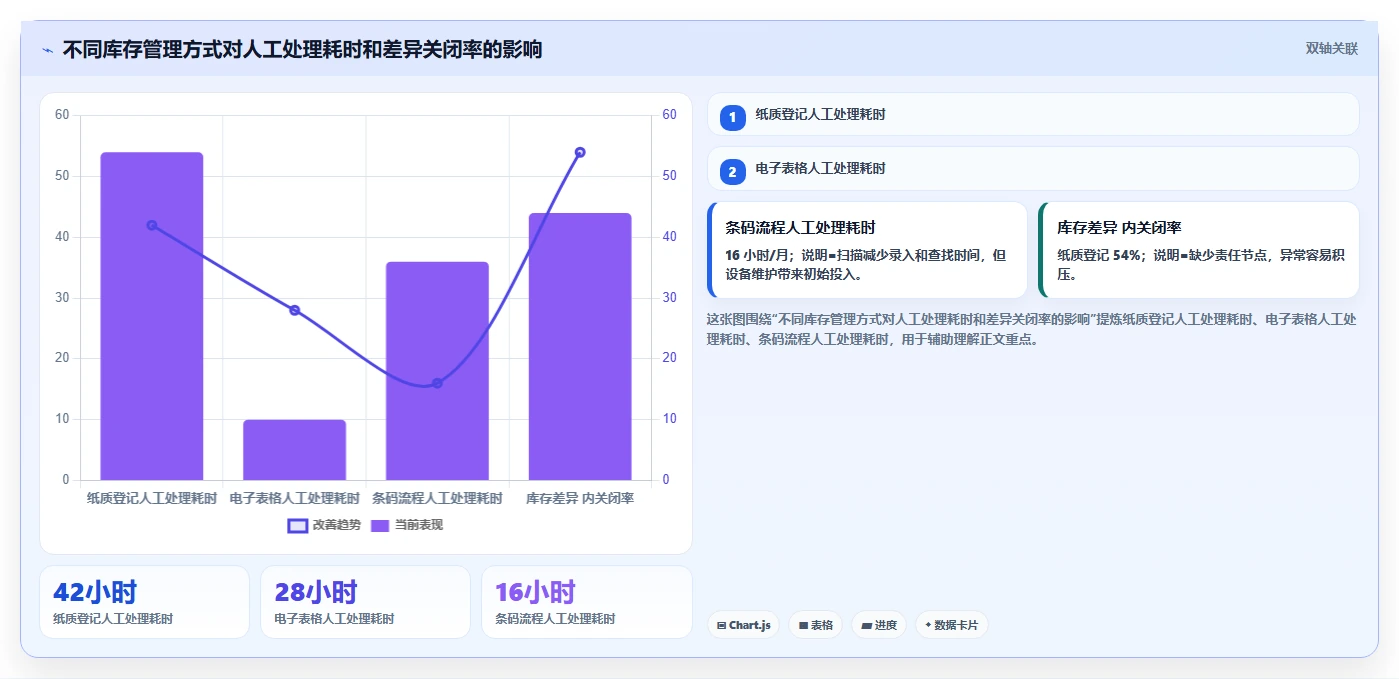Click the Chart.js tag
Image resolution: width=1399 pixels, height=679 pixels.
pos(744,625)
